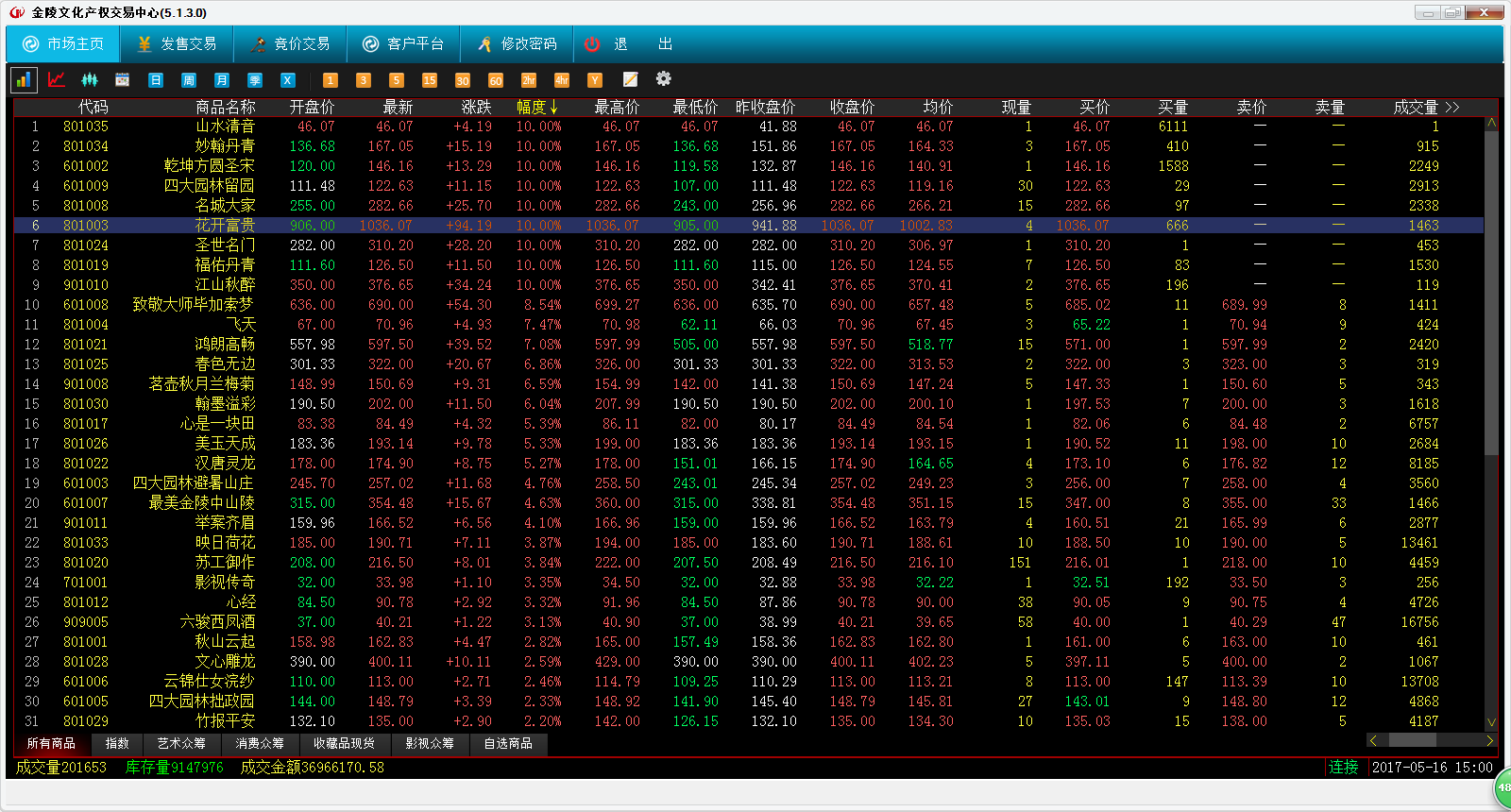The image size is (1511, 812).
Task: Switch to daily (日) chart period
Action: pos(156,80)
